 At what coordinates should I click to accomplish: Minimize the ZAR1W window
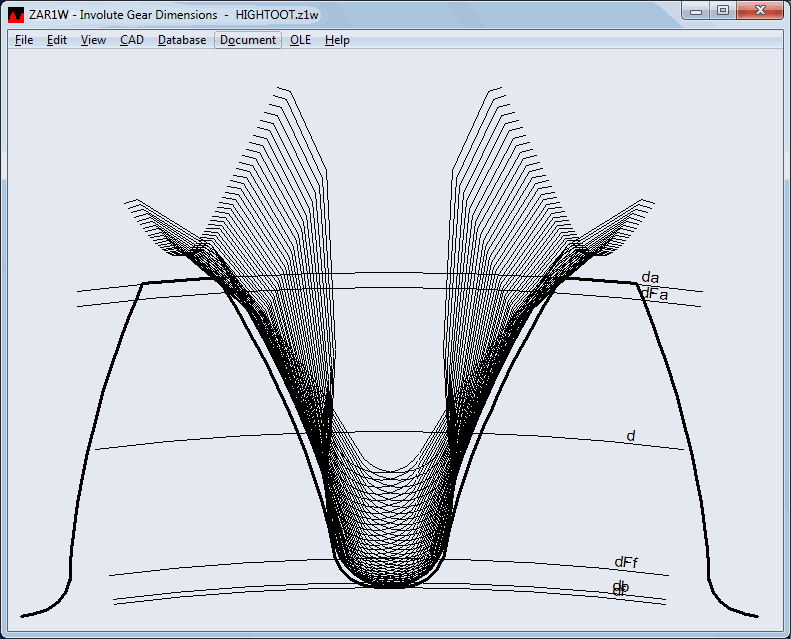697,11
